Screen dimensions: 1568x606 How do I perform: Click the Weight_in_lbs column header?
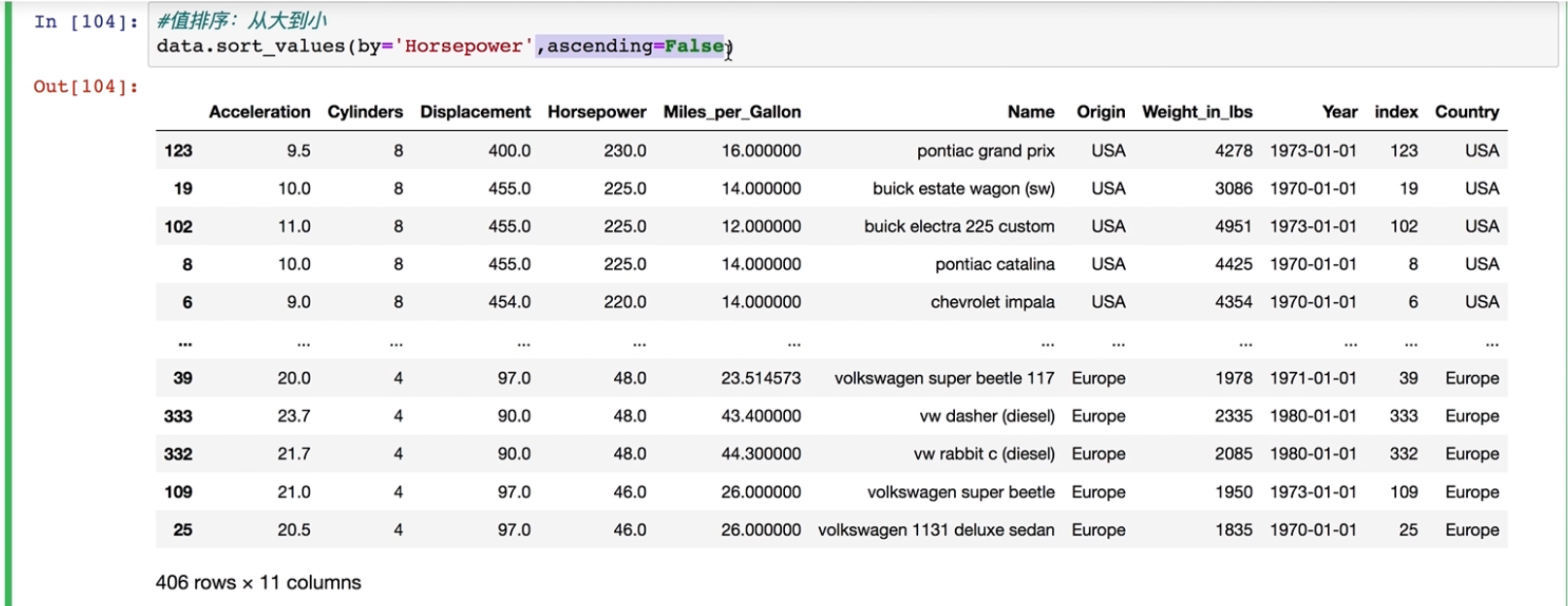pyautogui.click(x=1197, y=112)
